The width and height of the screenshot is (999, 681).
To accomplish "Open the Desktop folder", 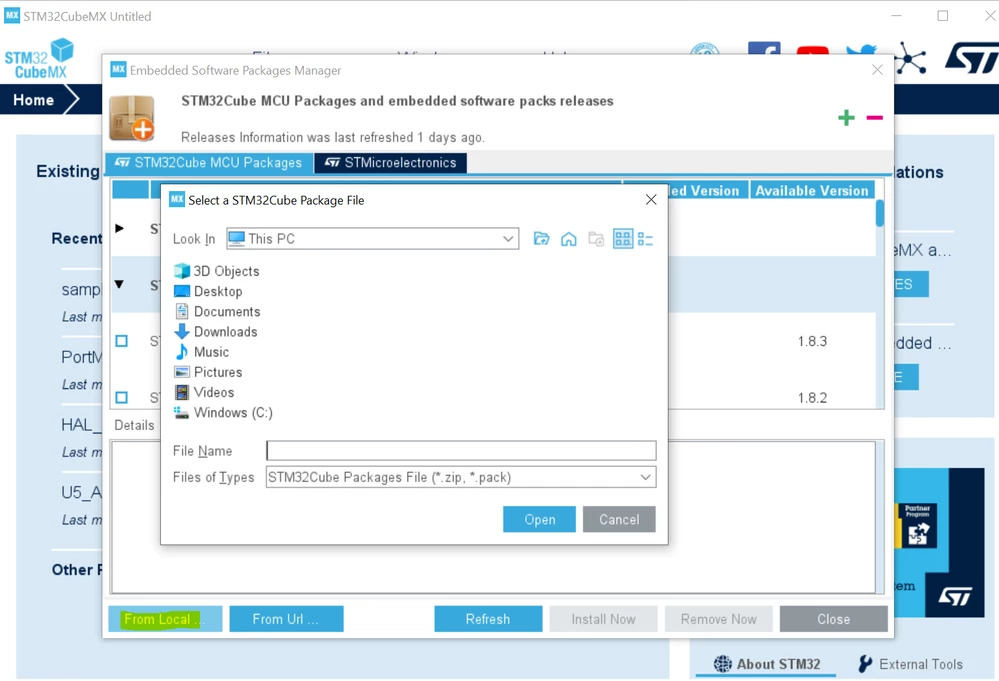I will click(208, 292).
